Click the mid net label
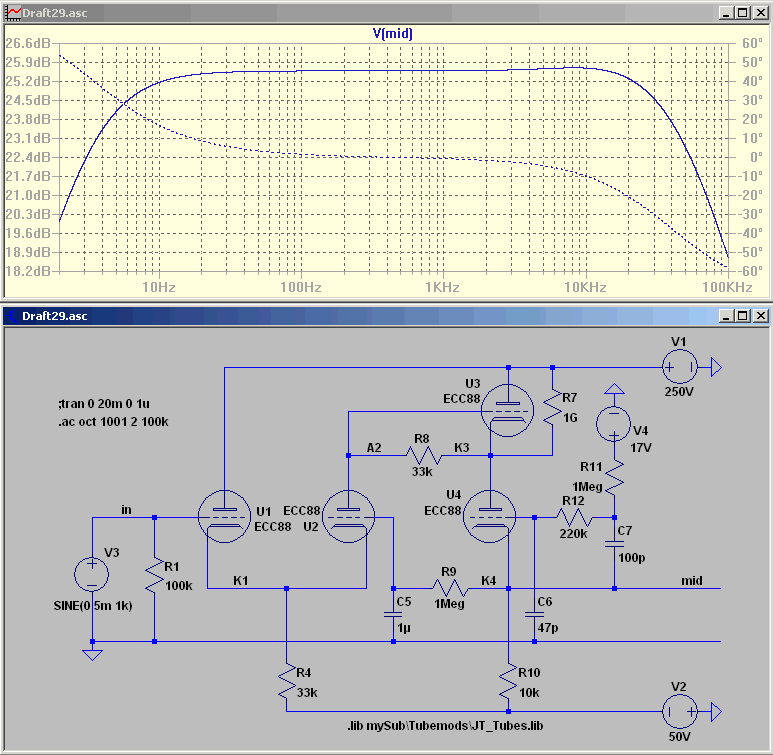The image size is (773, 755). point(692,581)
